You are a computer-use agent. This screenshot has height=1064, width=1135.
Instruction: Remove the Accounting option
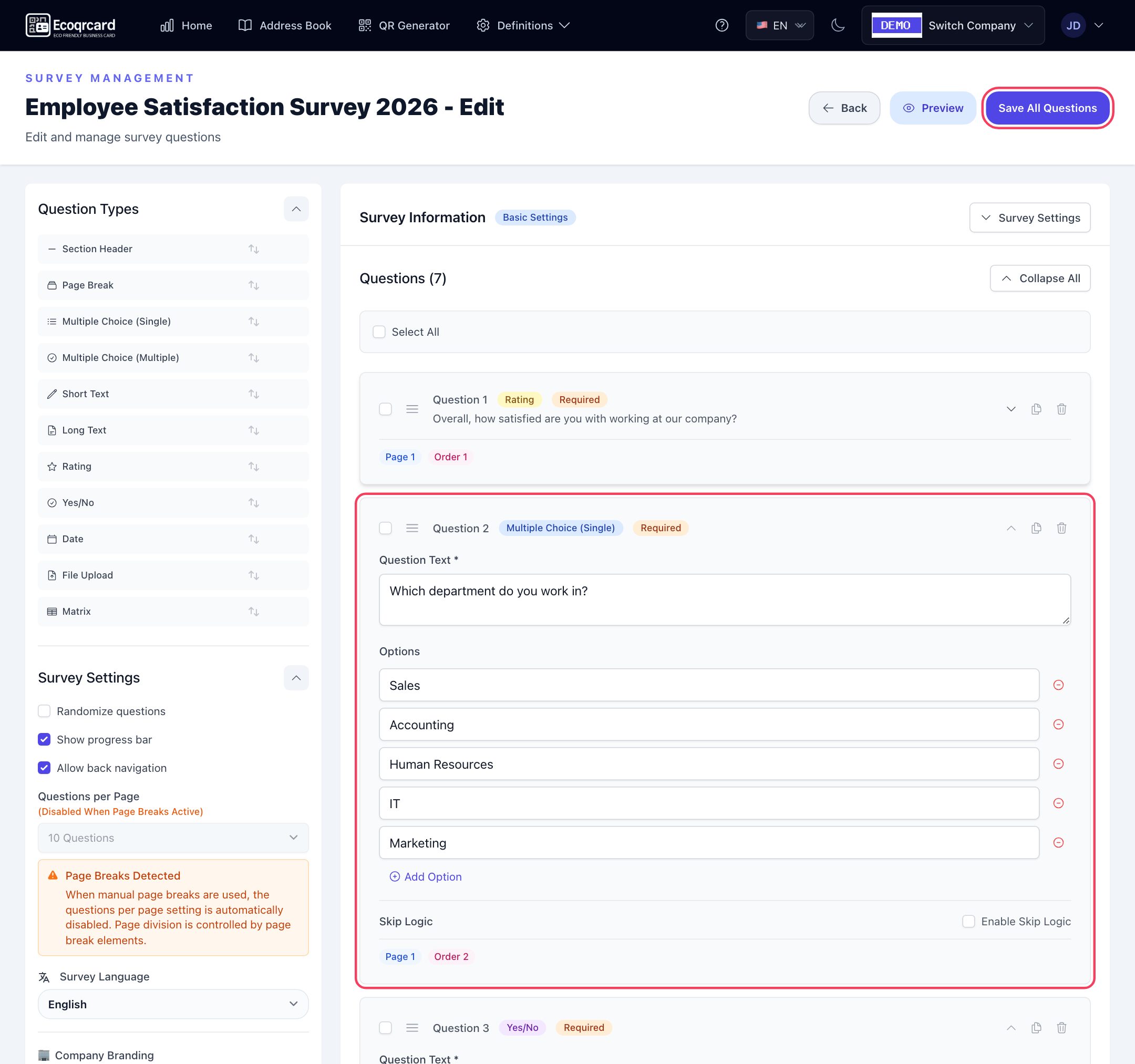[x=1058, y=725]
